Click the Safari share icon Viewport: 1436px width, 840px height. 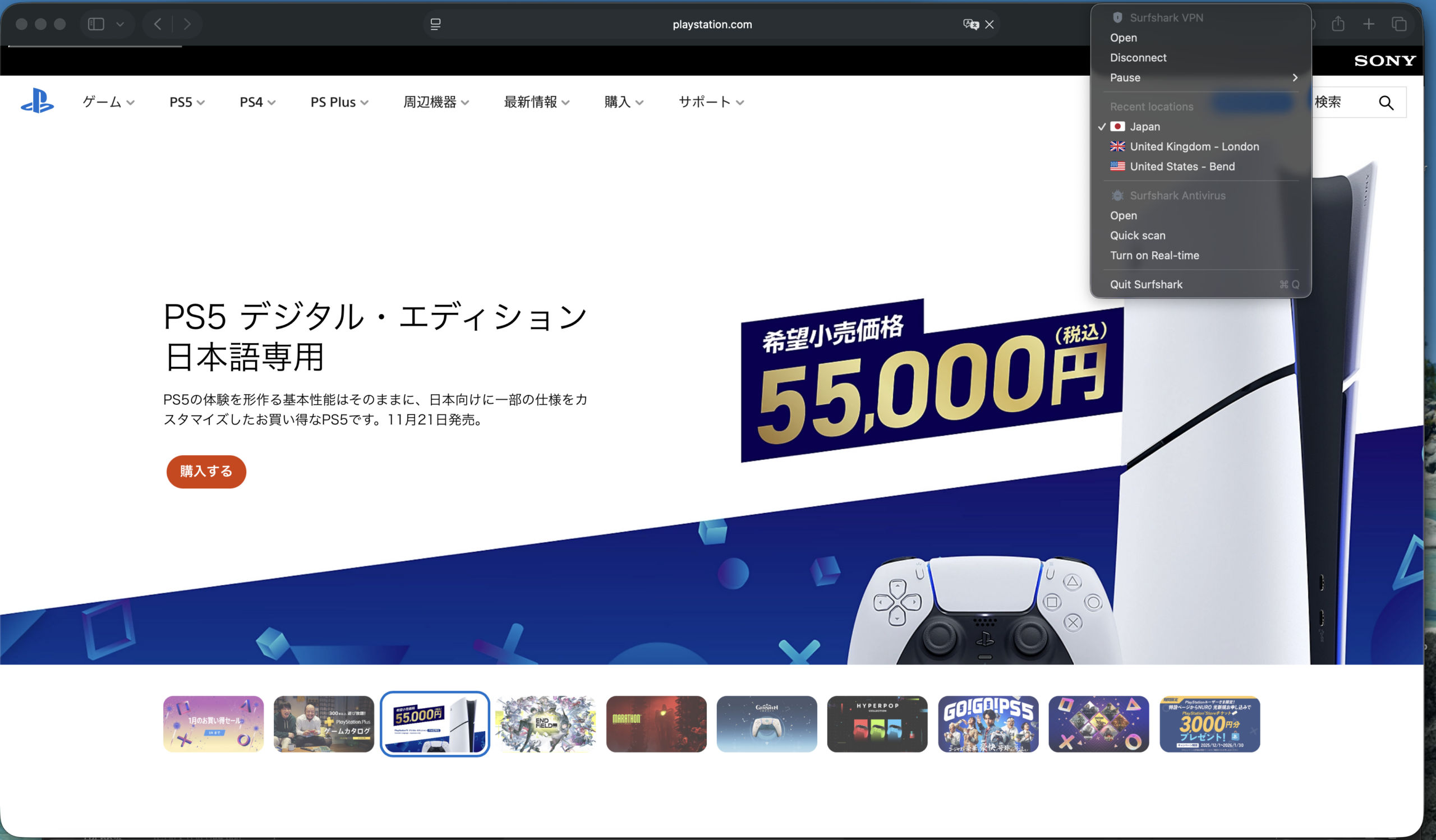[x=1338, y=24]
